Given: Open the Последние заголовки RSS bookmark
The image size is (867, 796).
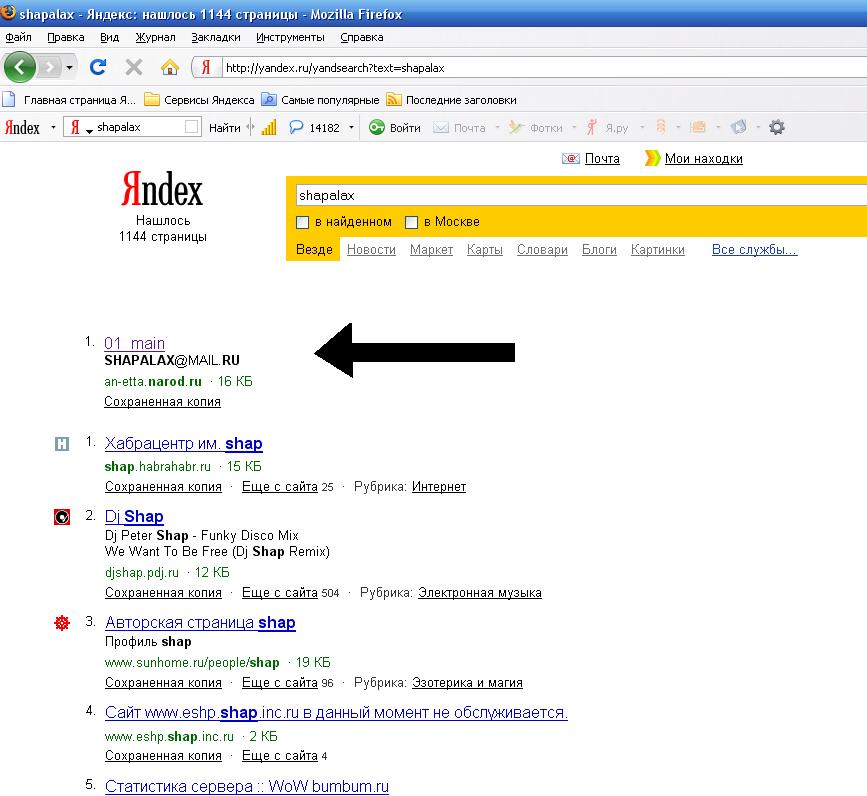Looking at the screenshot, I should 451,100.
